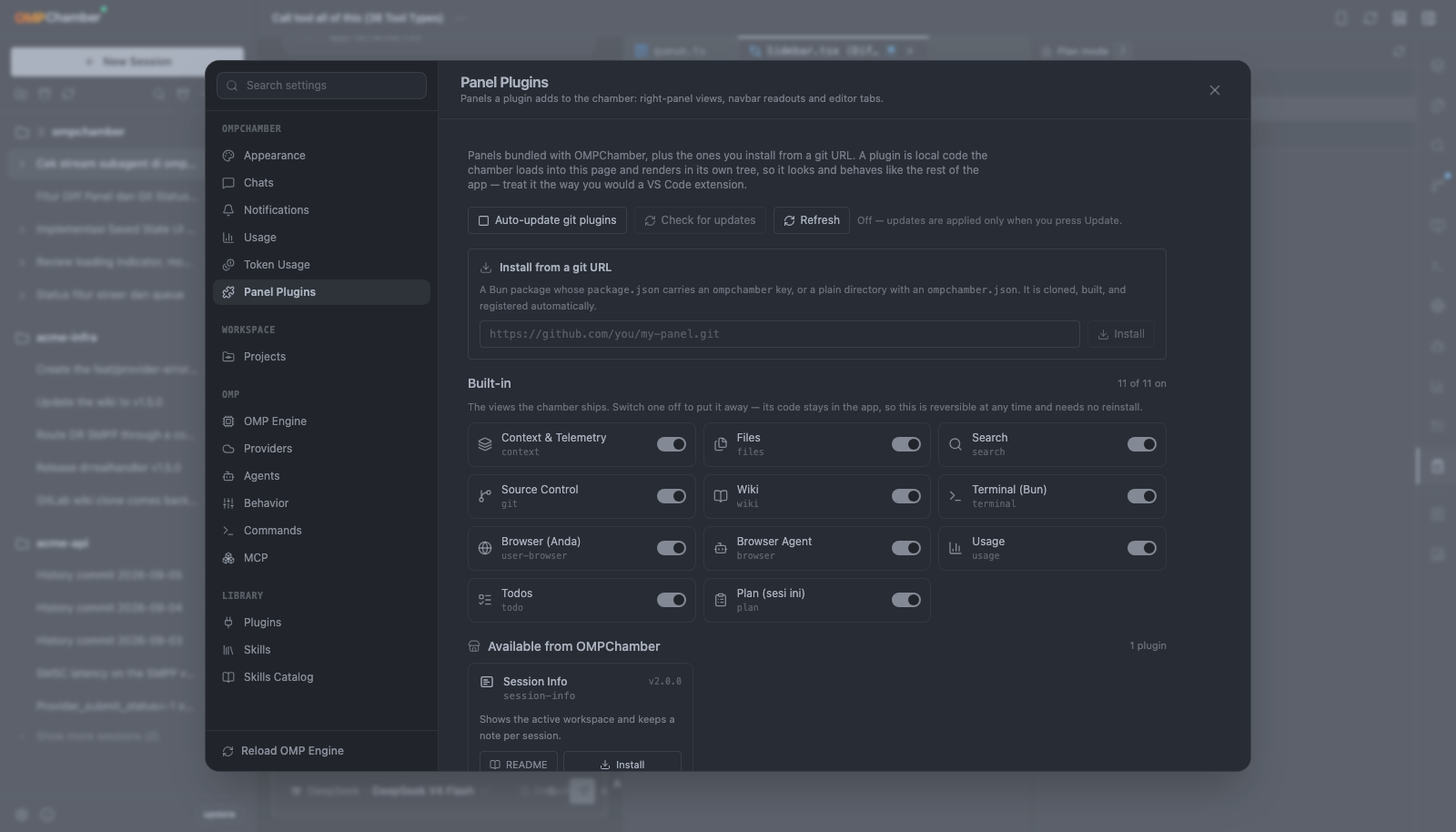Click the Token Usage icon
The image size is (1456, 832).
[x=228, y=265]
